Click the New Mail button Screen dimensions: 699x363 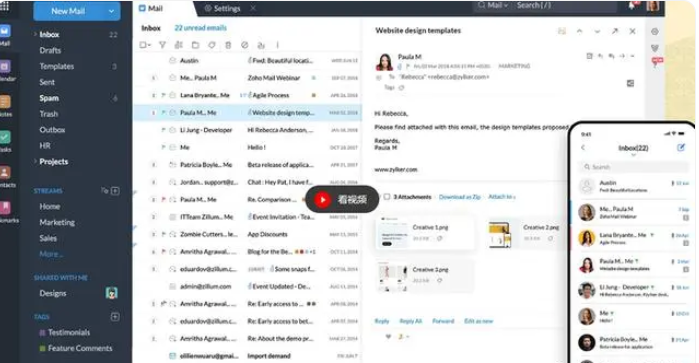(68, 11)
